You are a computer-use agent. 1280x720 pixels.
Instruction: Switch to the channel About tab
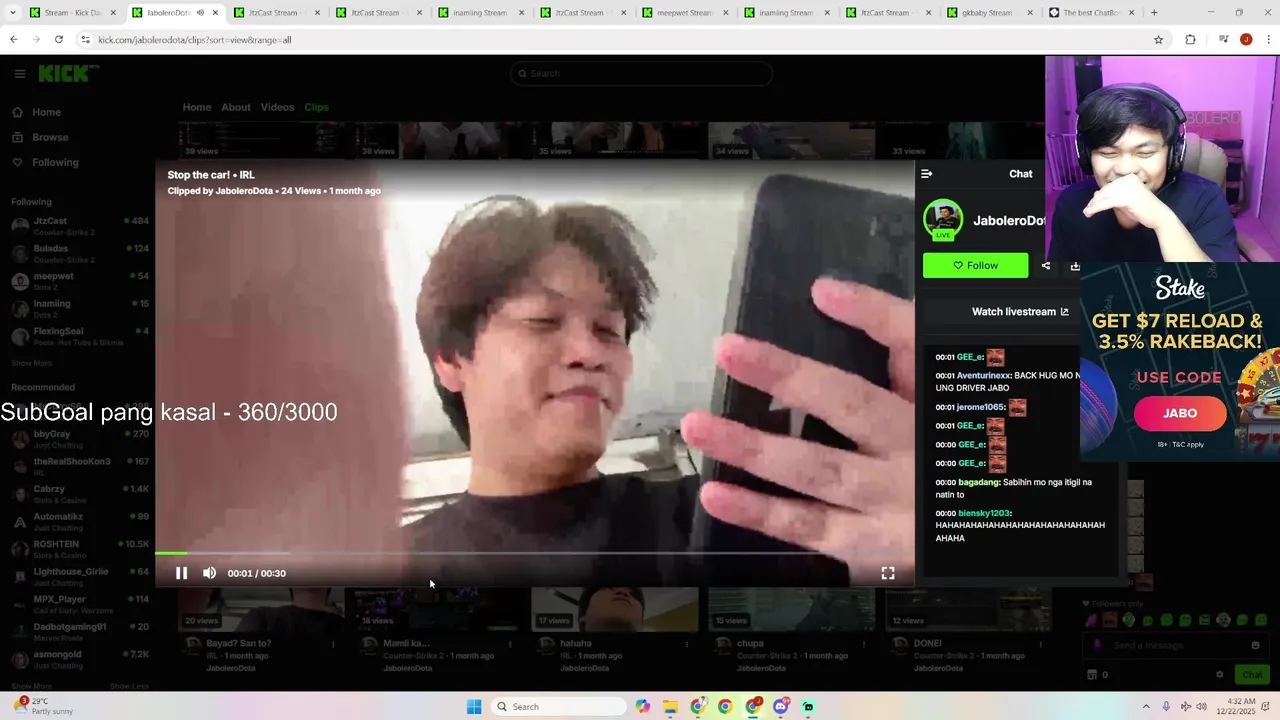point(236,107)
